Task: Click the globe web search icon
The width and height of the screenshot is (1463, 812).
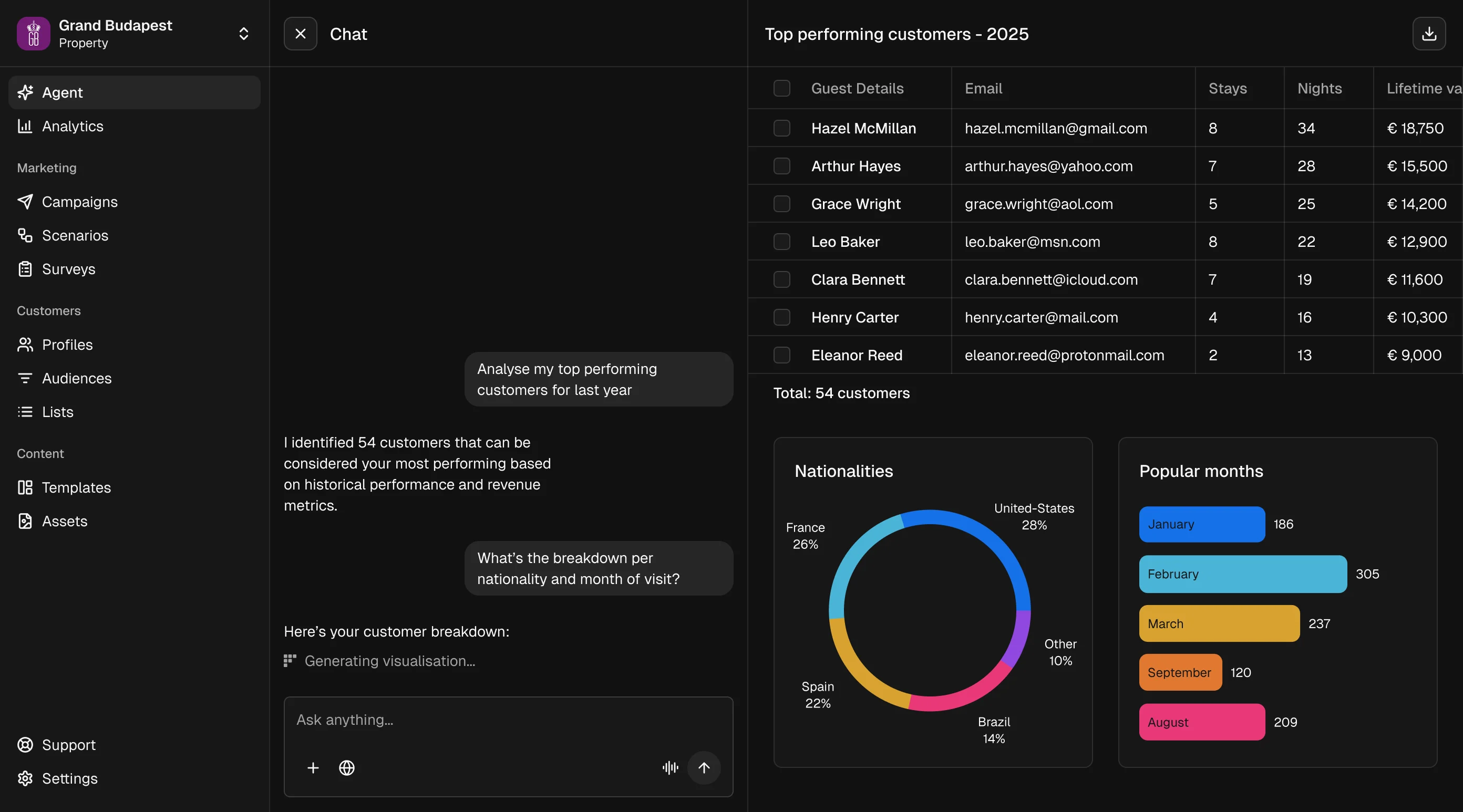Action: [346, 768]
